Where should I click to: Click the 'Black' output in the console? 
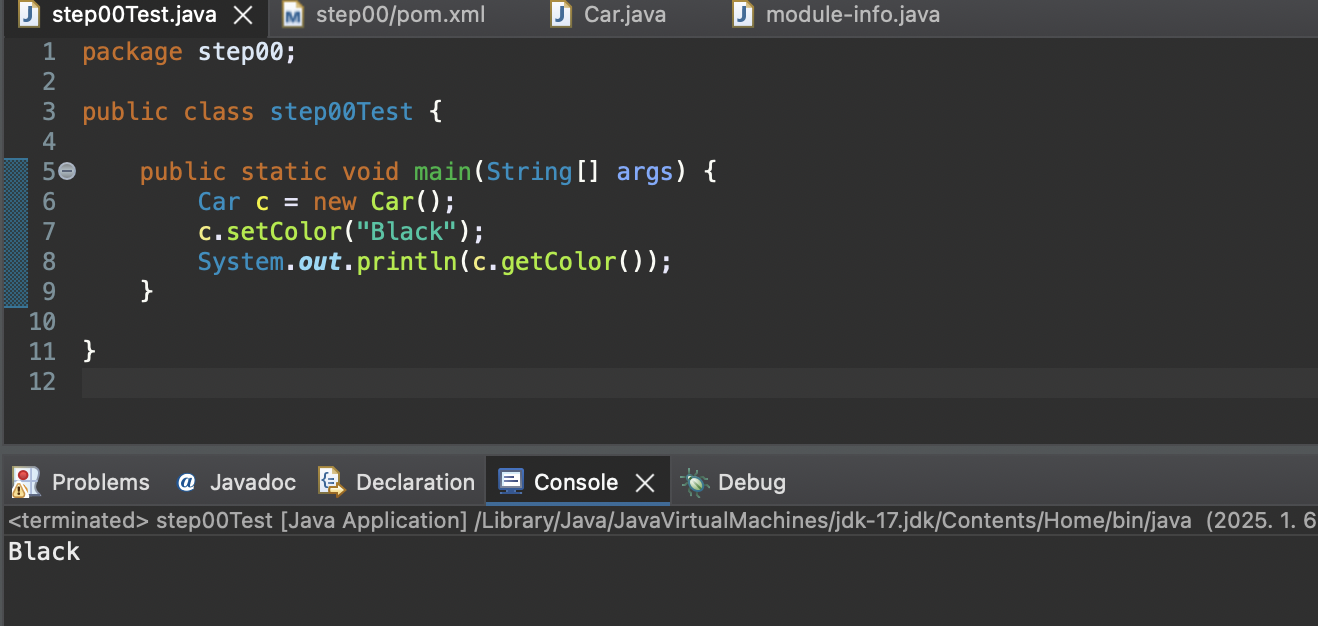44,551
